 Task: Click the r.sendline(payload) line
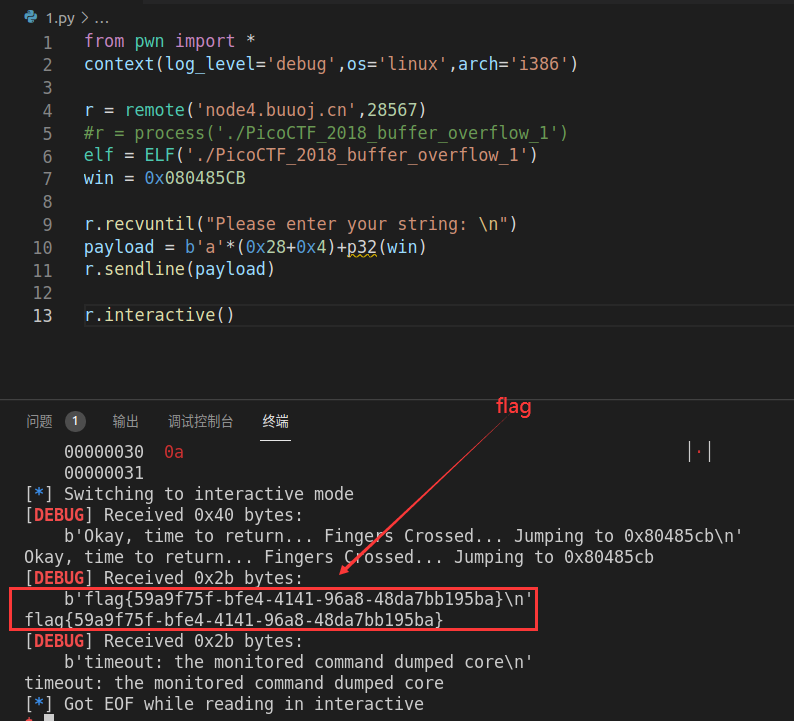pyautogui.click(x=179, y=269)
